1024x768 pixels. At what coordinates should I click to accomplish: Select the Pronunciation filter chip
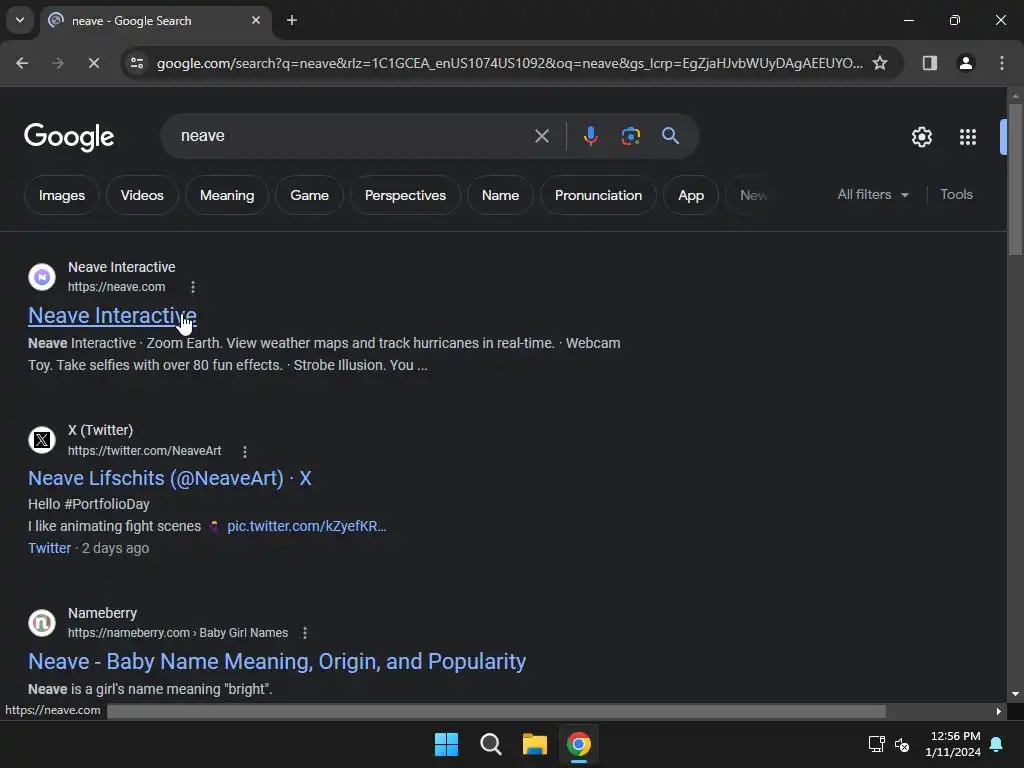click(598, 195)
